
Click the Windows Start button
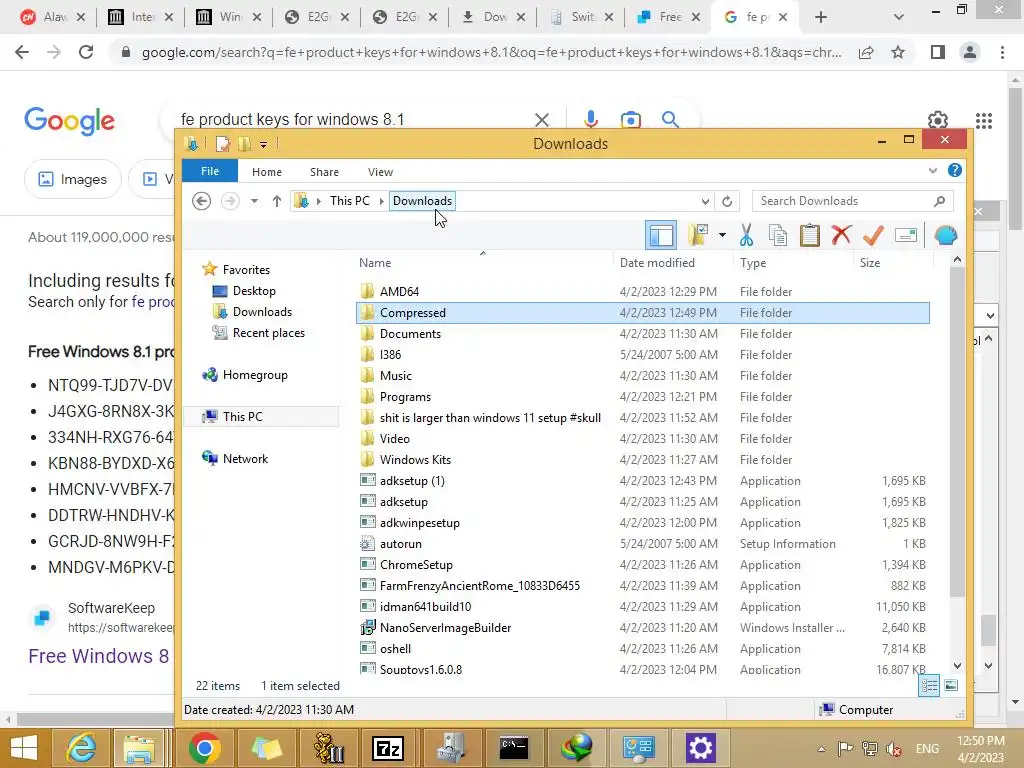point(24,748)
